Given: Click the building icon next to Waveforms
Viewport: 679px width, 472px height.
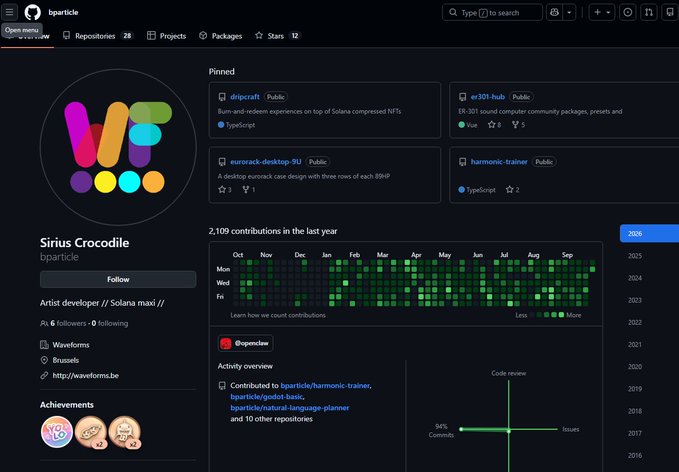Looking at the screenshot, I should (44, 345).
